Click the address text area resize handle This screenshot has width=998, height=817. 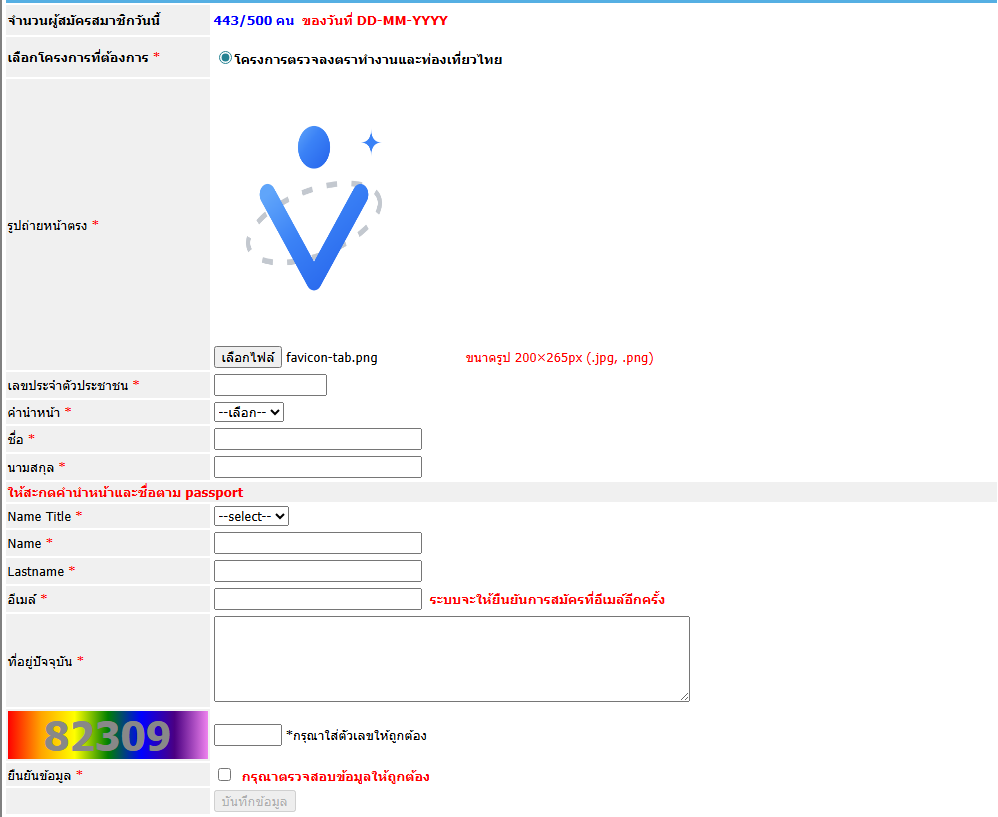[684, 696]
